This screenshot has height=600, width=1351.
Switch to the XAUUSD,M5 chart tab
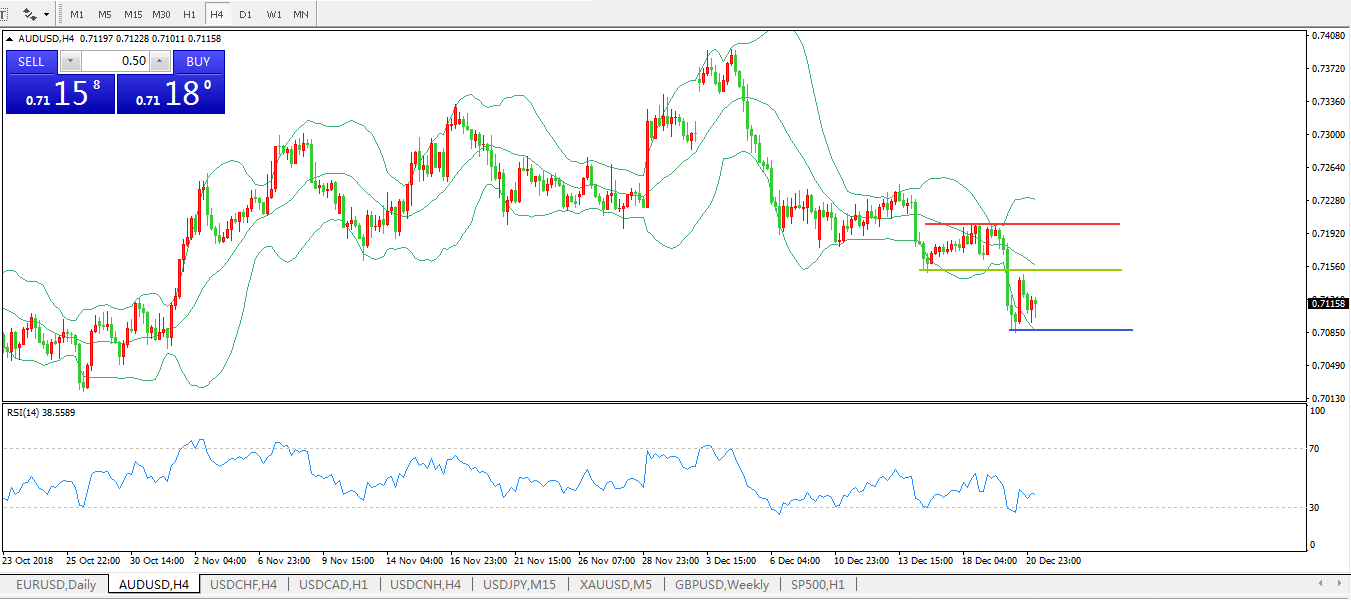[x=617, y=585]
